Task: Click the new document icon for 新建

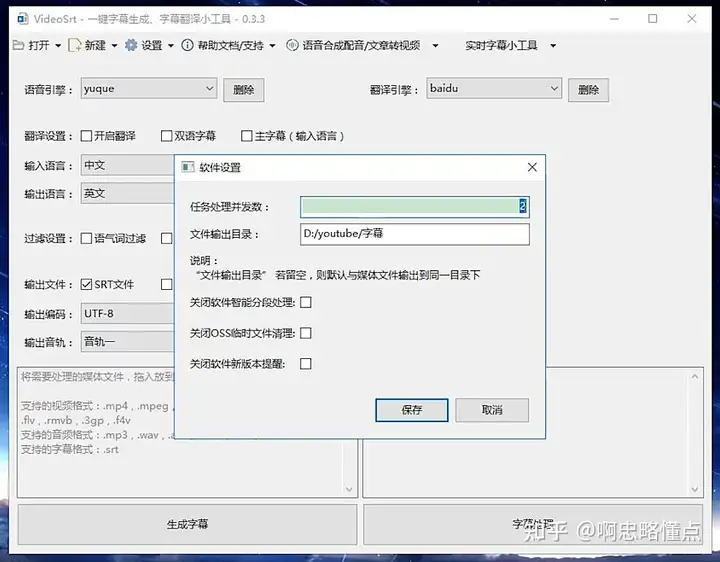Action: pyautogui.click(x=74, y=45)
